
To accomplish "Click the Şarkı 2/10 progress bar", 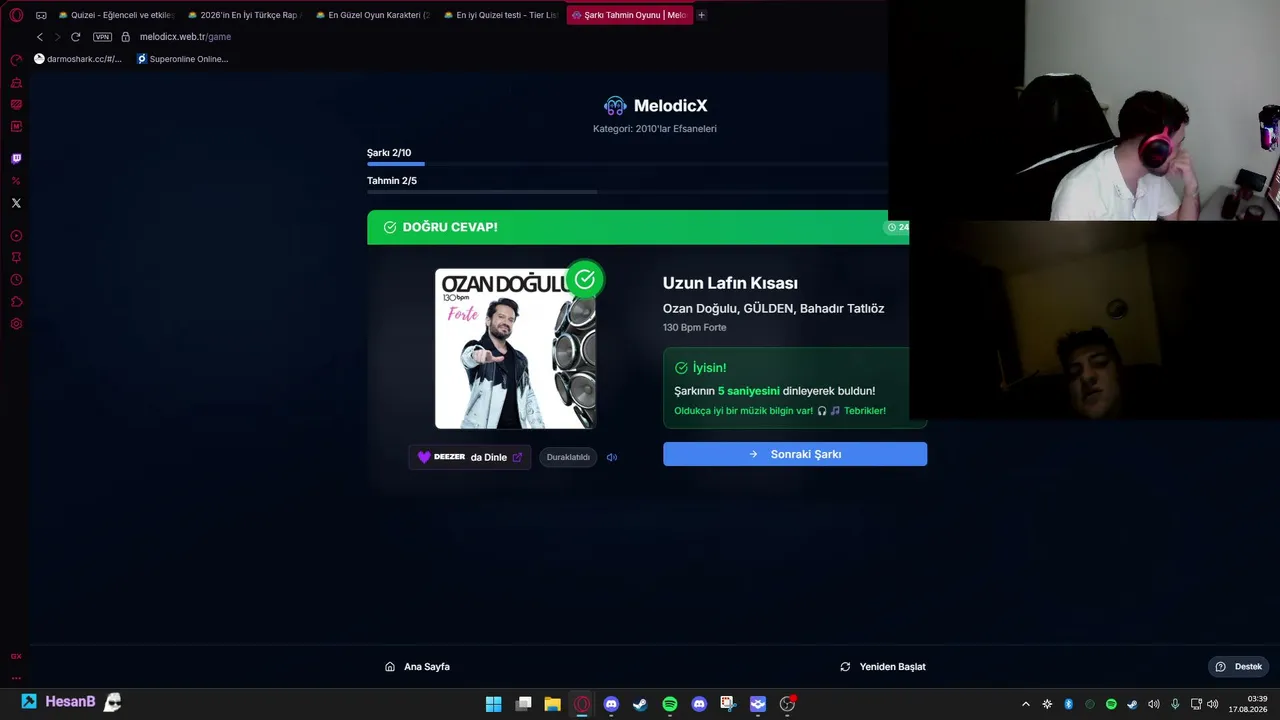I will 627,163.
